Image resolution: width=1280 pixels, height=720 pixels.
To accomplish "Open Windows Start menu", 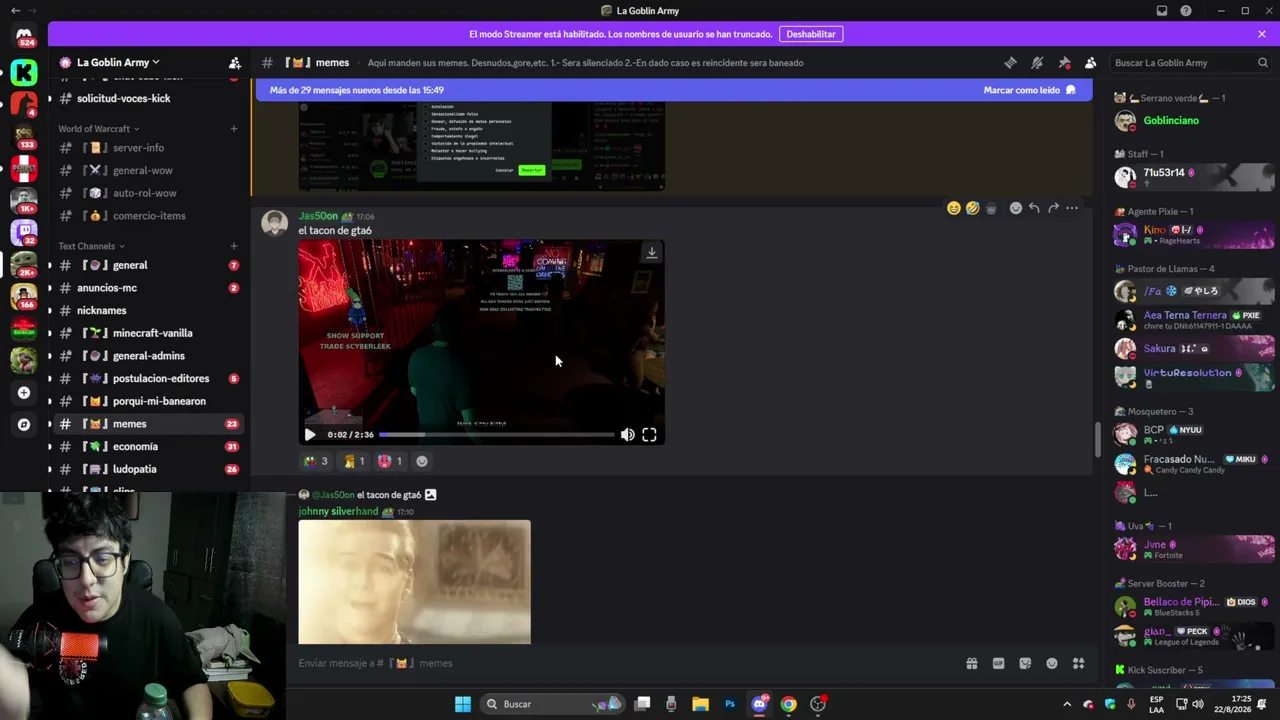I will click(463, 704).
